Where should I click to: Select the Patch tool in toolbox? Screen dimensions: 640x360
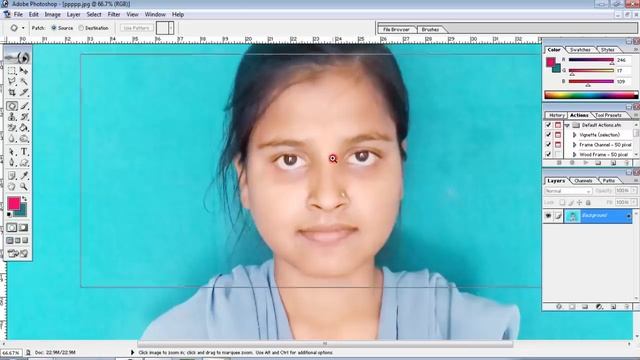(x=12, y=106)
